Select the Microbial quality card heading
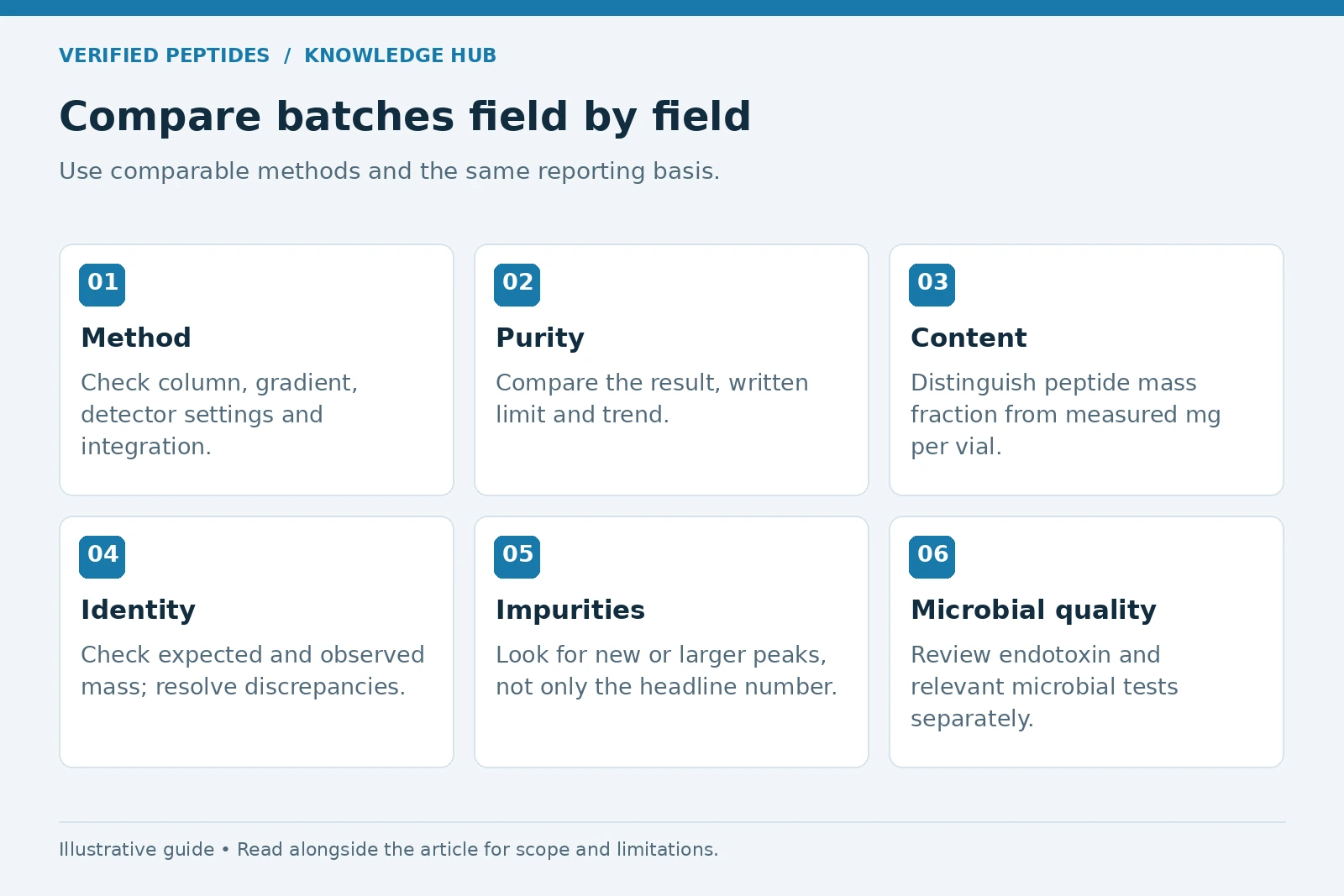1344x896 pixels. tap(1033, 610)
